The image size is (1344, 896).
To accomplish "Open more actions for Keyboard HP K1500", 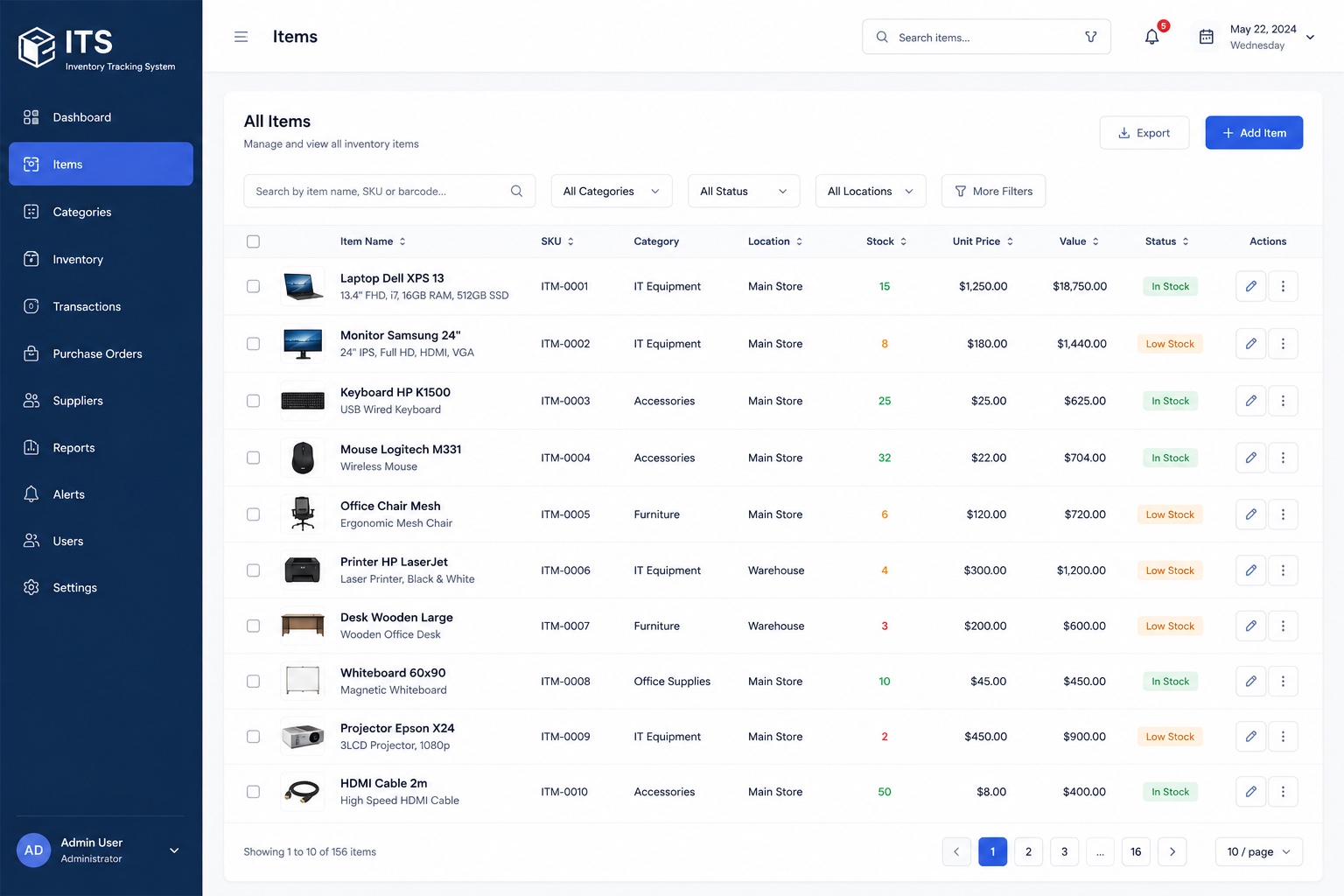I will click(x=1283, y=401).
